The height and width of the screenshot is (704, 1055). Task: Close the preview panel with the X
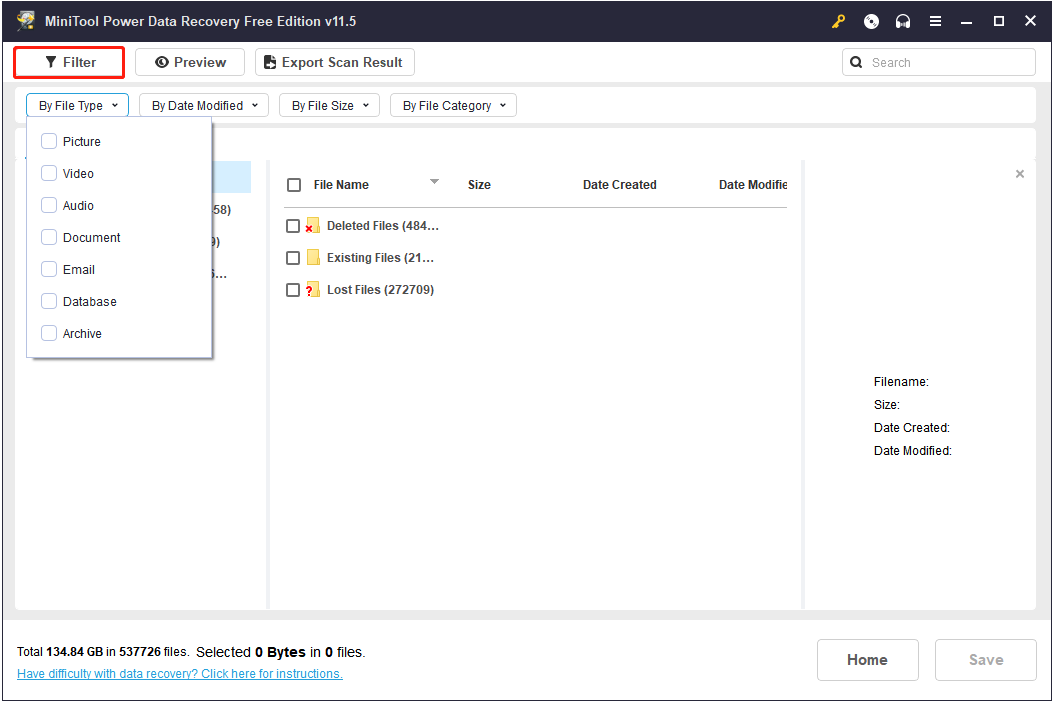(x=1020, y=174)
